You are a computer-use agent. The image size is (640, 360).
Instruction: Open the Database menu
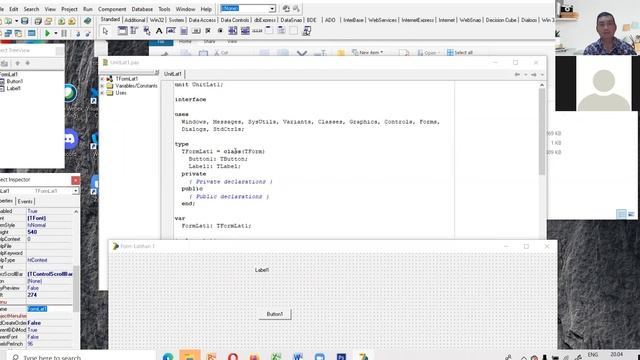point(142,9)
